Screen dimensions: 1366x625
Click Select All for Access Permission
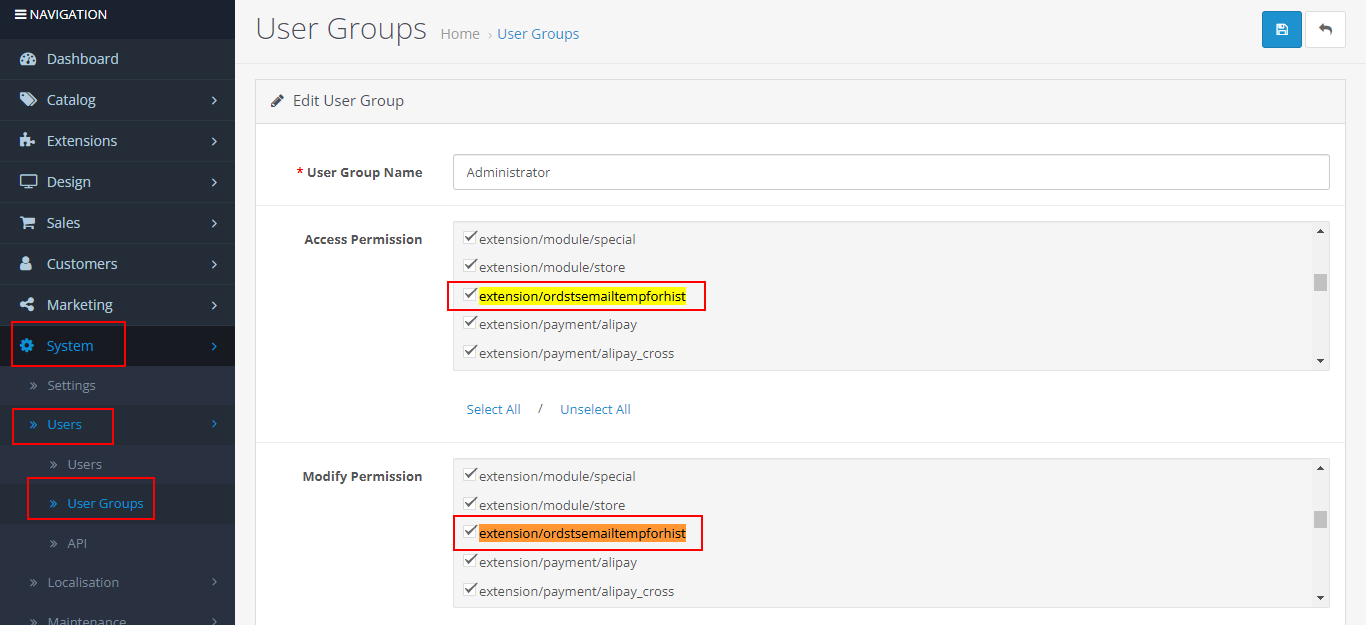493,409
